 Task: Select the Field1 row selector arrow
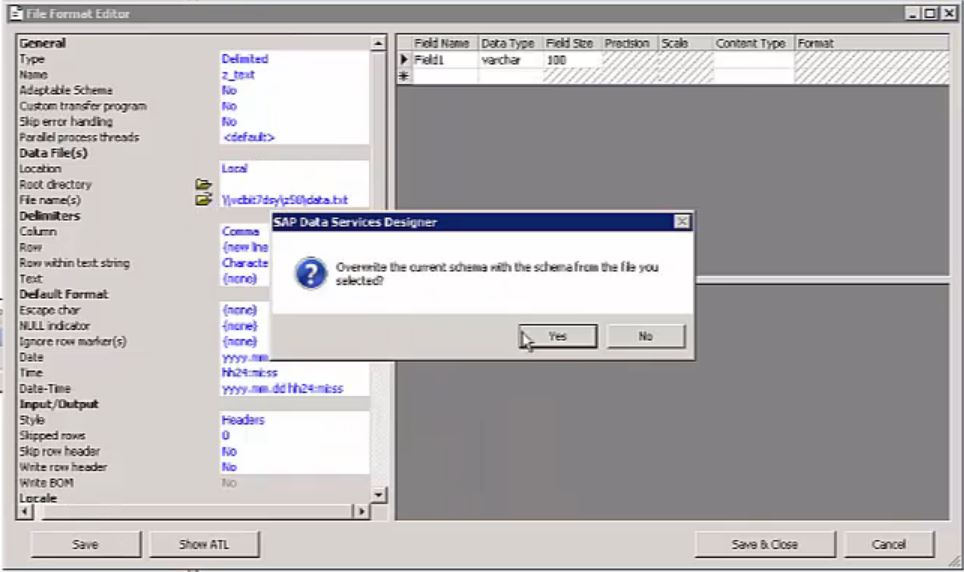[x=404, y=60]
